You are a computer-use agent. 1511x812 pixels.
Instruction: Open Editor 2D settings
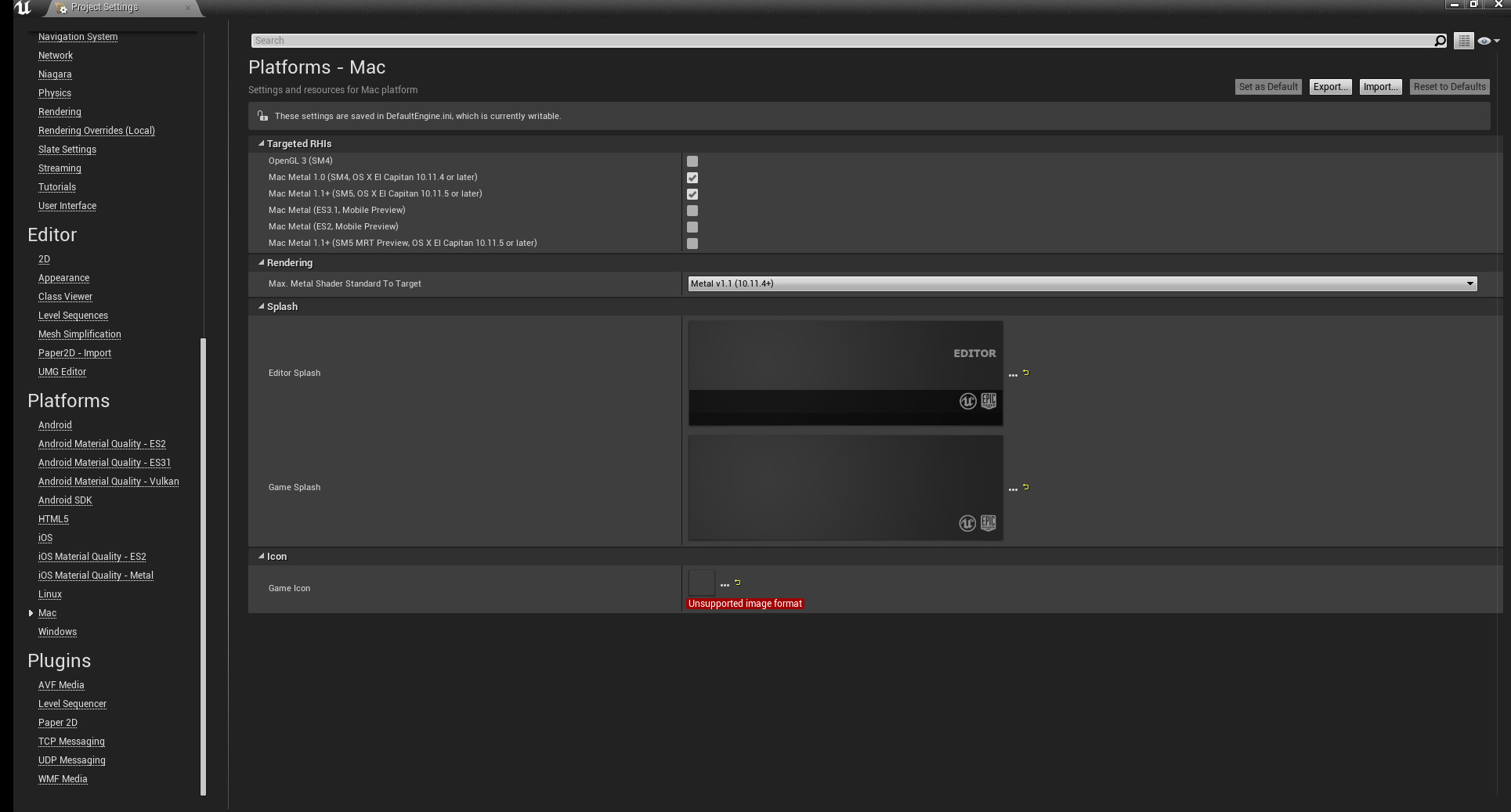point(44,259)
